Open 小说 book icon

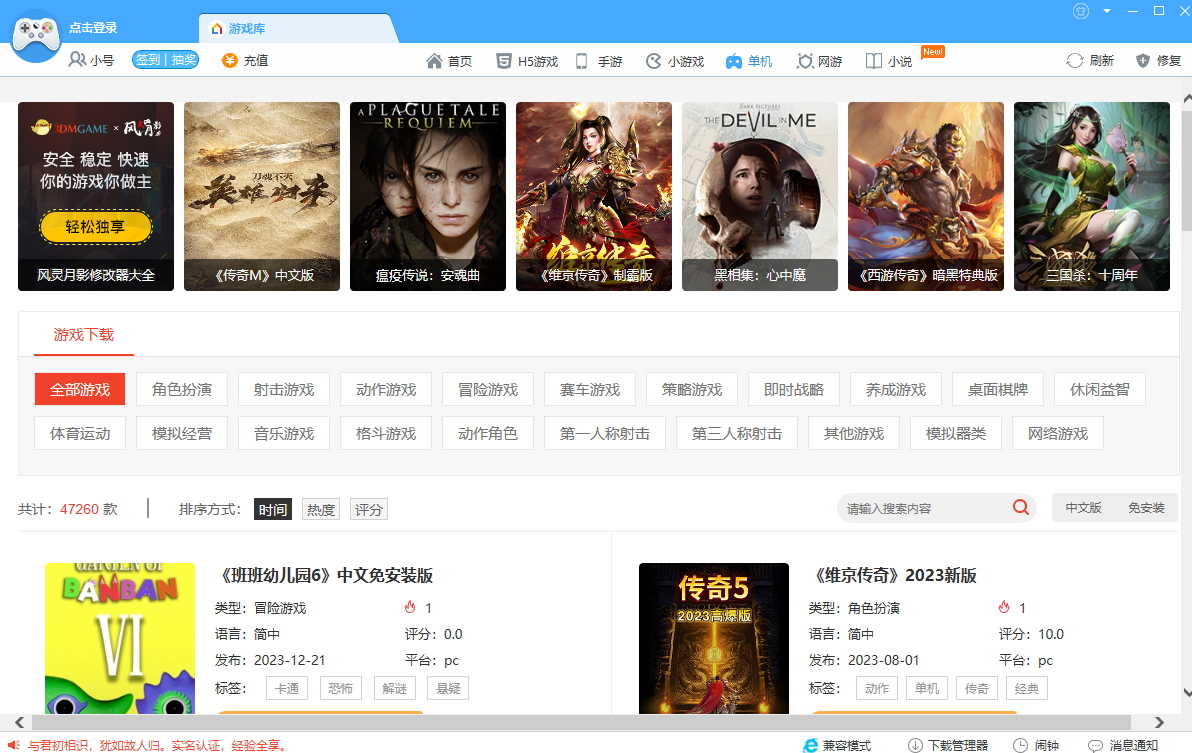pos(873,61)
